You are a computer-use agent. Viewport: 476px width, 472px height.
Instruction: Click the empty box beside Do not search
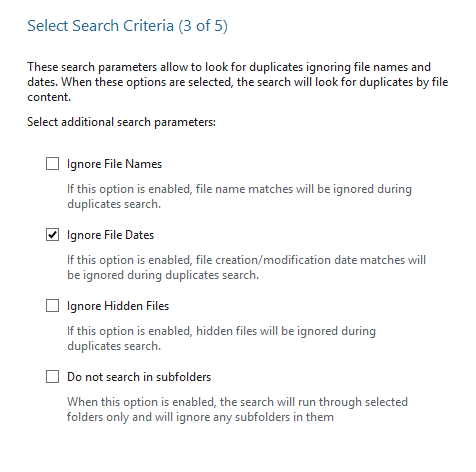tap(52, 377)
